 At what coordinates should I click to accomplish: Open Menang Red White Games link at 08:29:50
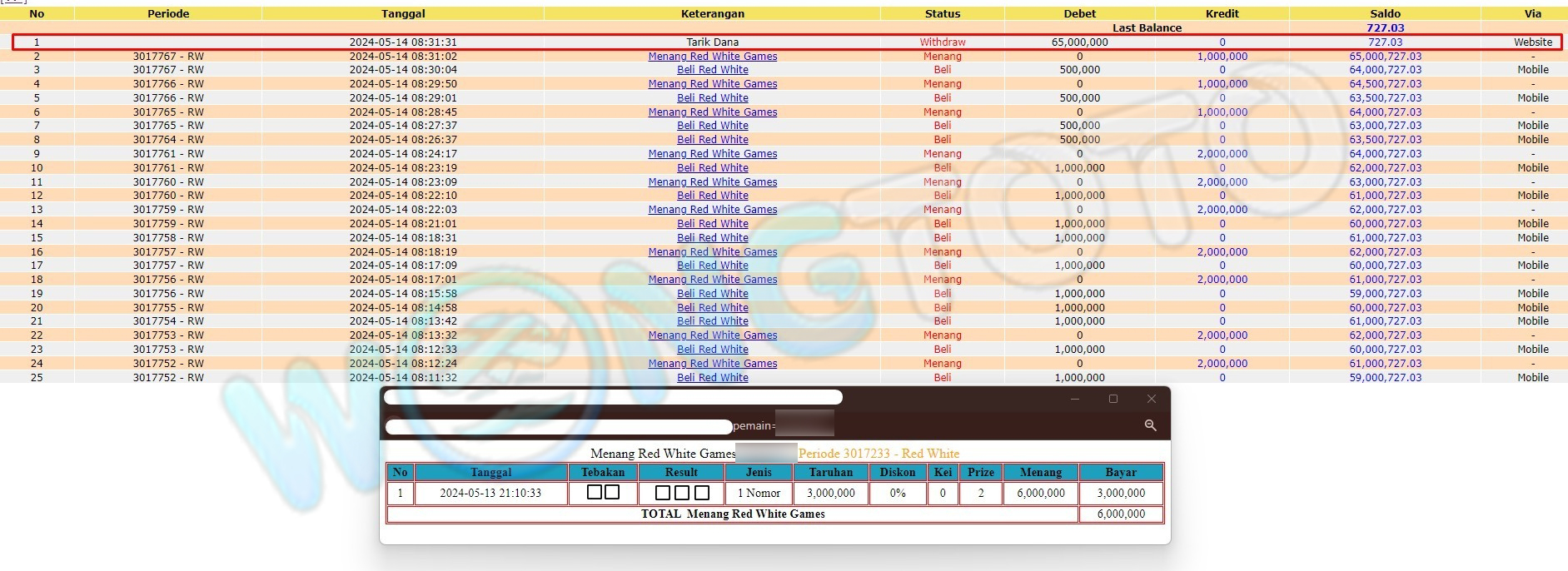(x=712, y=84)
